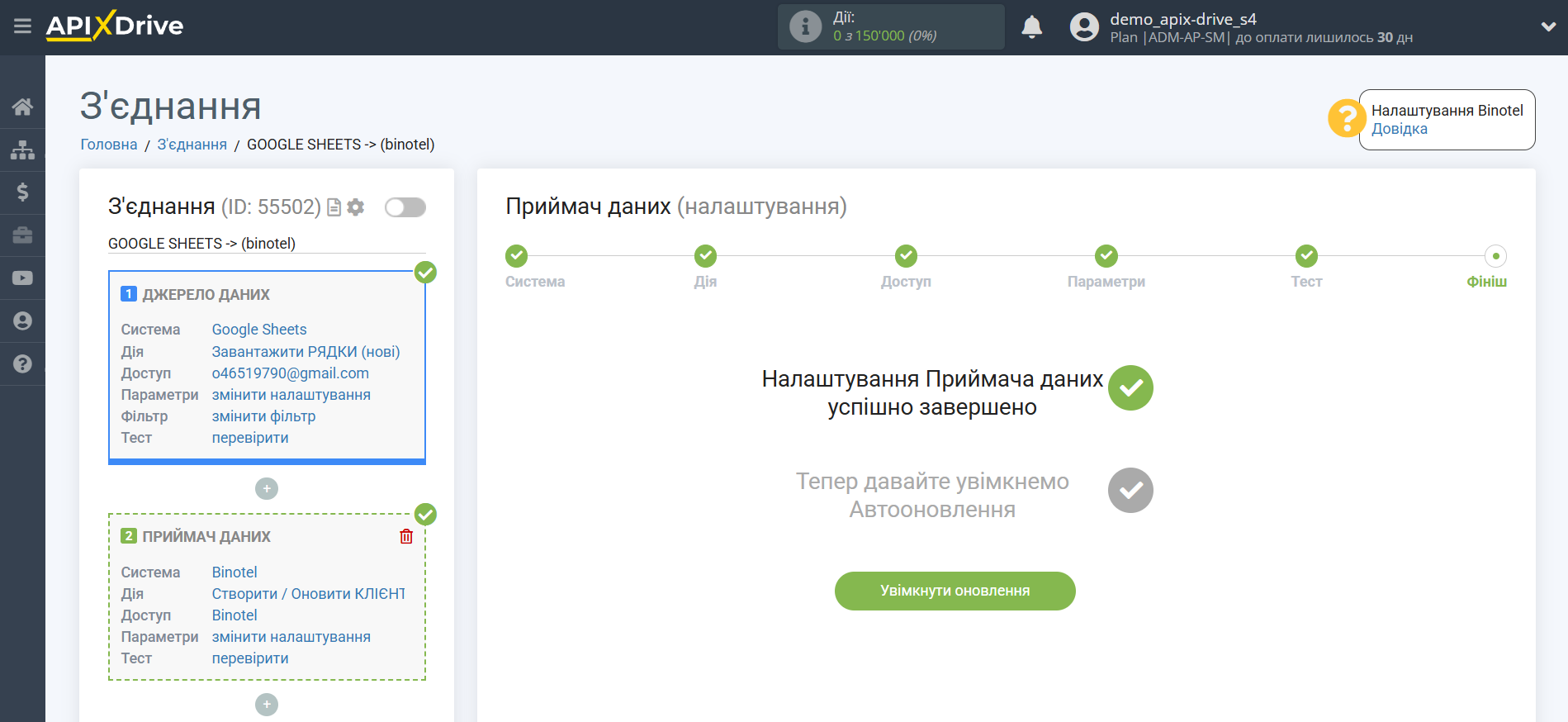Add a block below the data source
Viewport: 1568px width, 722px height.
point(266,489)
